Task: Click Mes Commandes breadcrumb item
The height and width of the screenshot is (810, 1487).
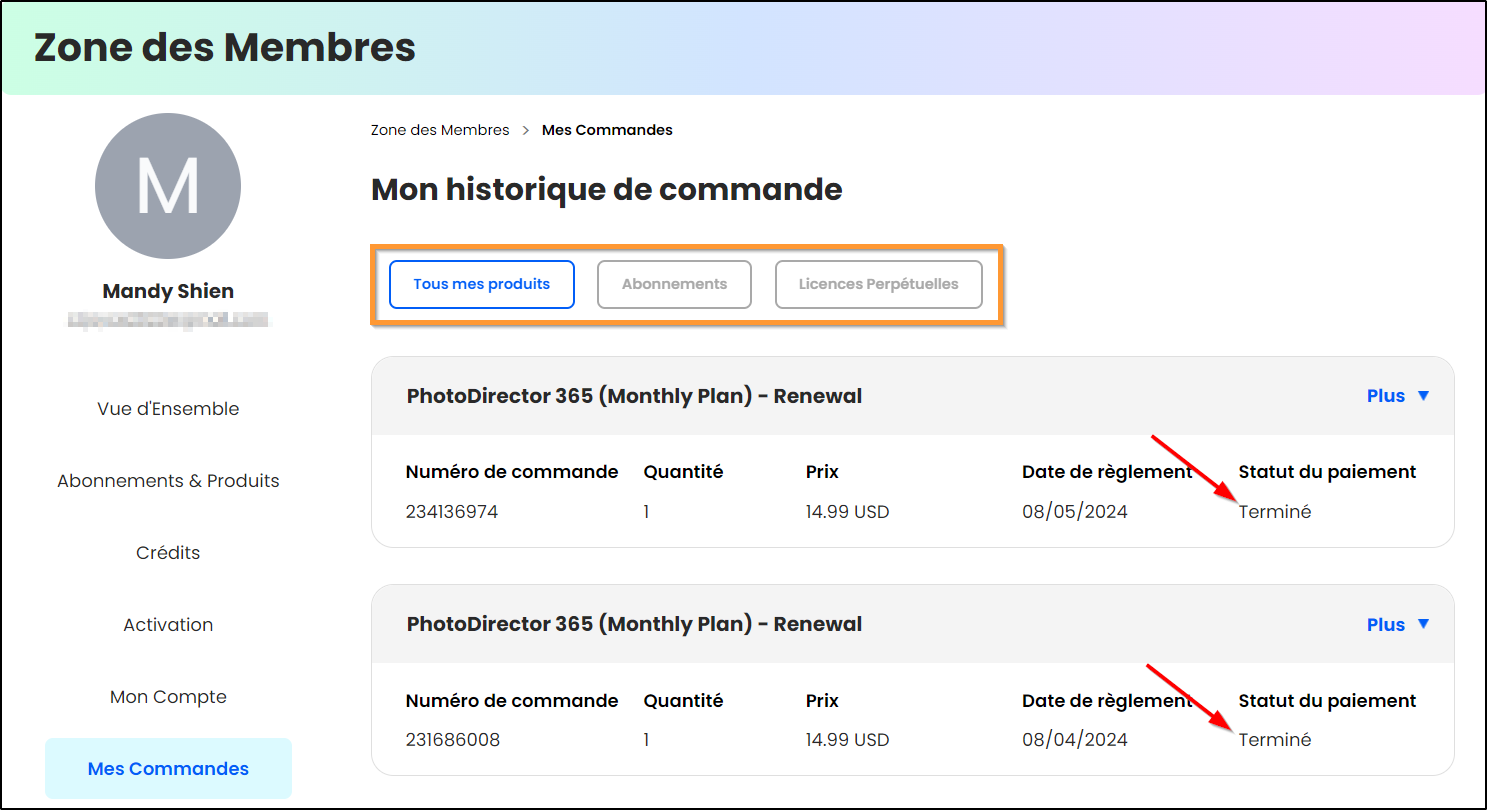Action: 607,130
